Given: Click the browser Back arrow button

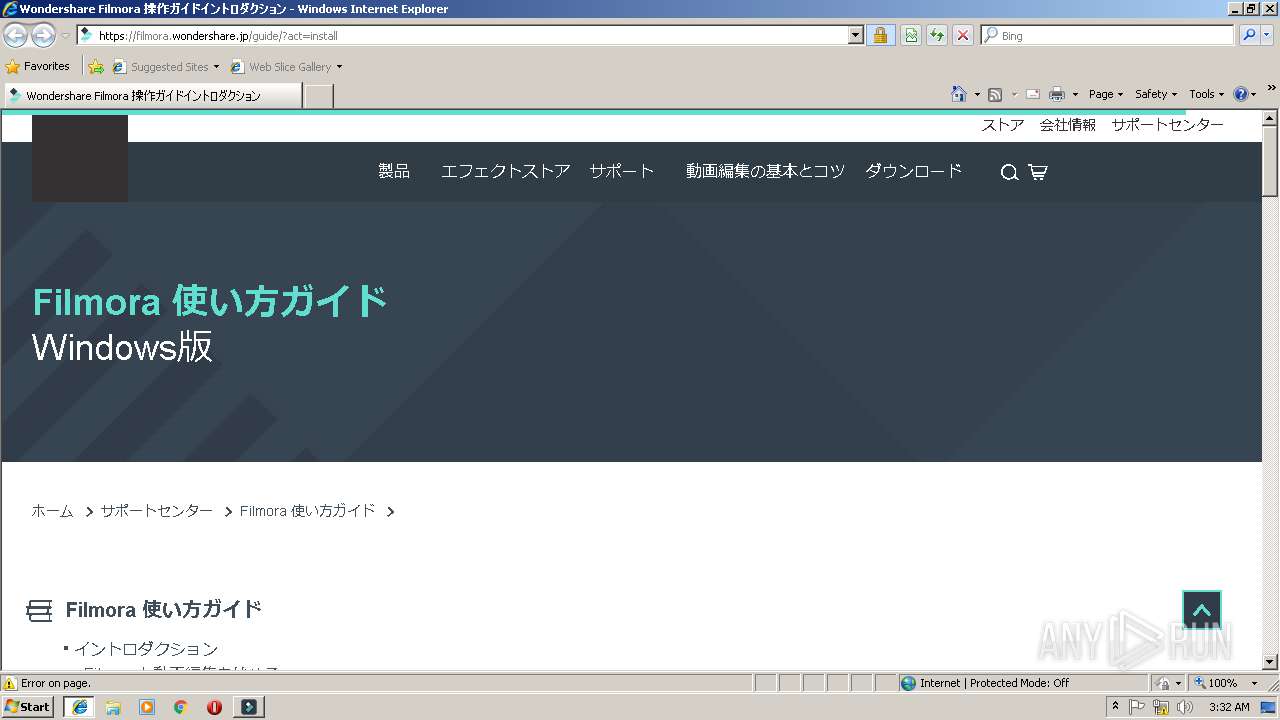Looking at the screenshot, I should coord(15,36).
